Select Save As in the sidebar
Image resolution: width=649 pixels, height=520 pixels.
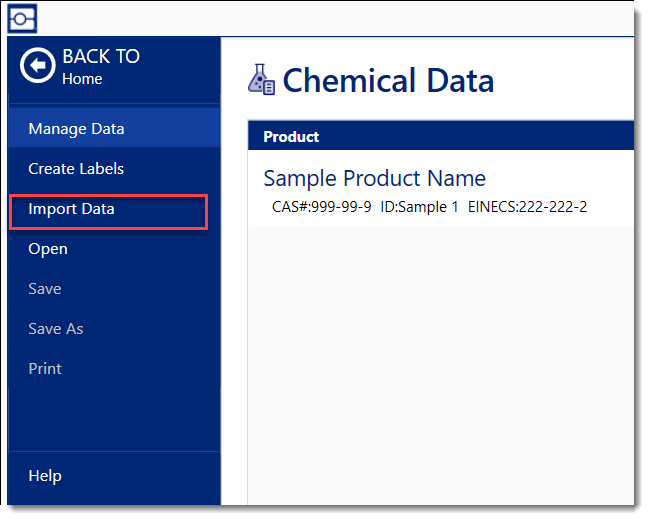tap(56, 329)
